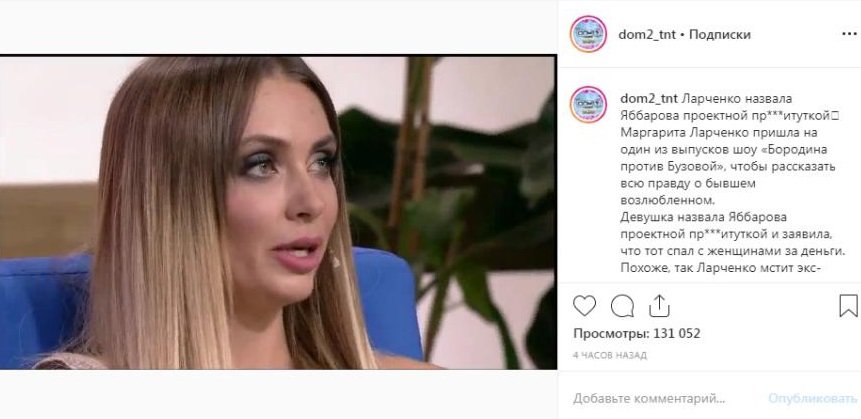The image size is (861, 419).
Task: Like the post with heart icon
Action: [584, 305]
